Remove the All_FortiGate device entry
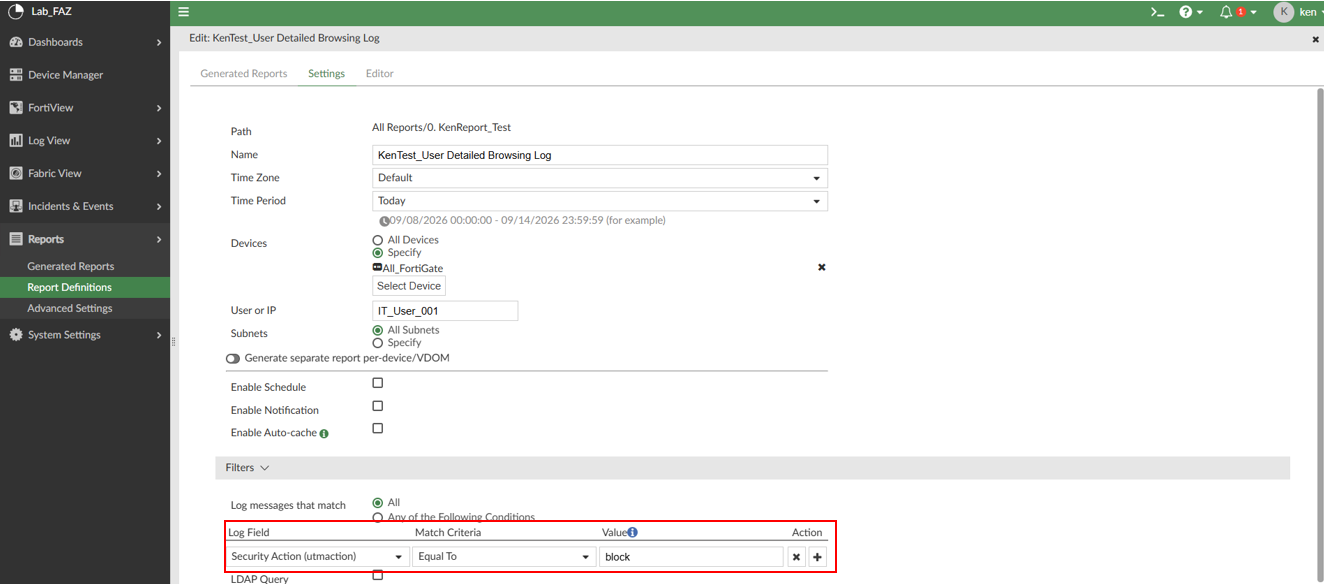 coord(822,267)
